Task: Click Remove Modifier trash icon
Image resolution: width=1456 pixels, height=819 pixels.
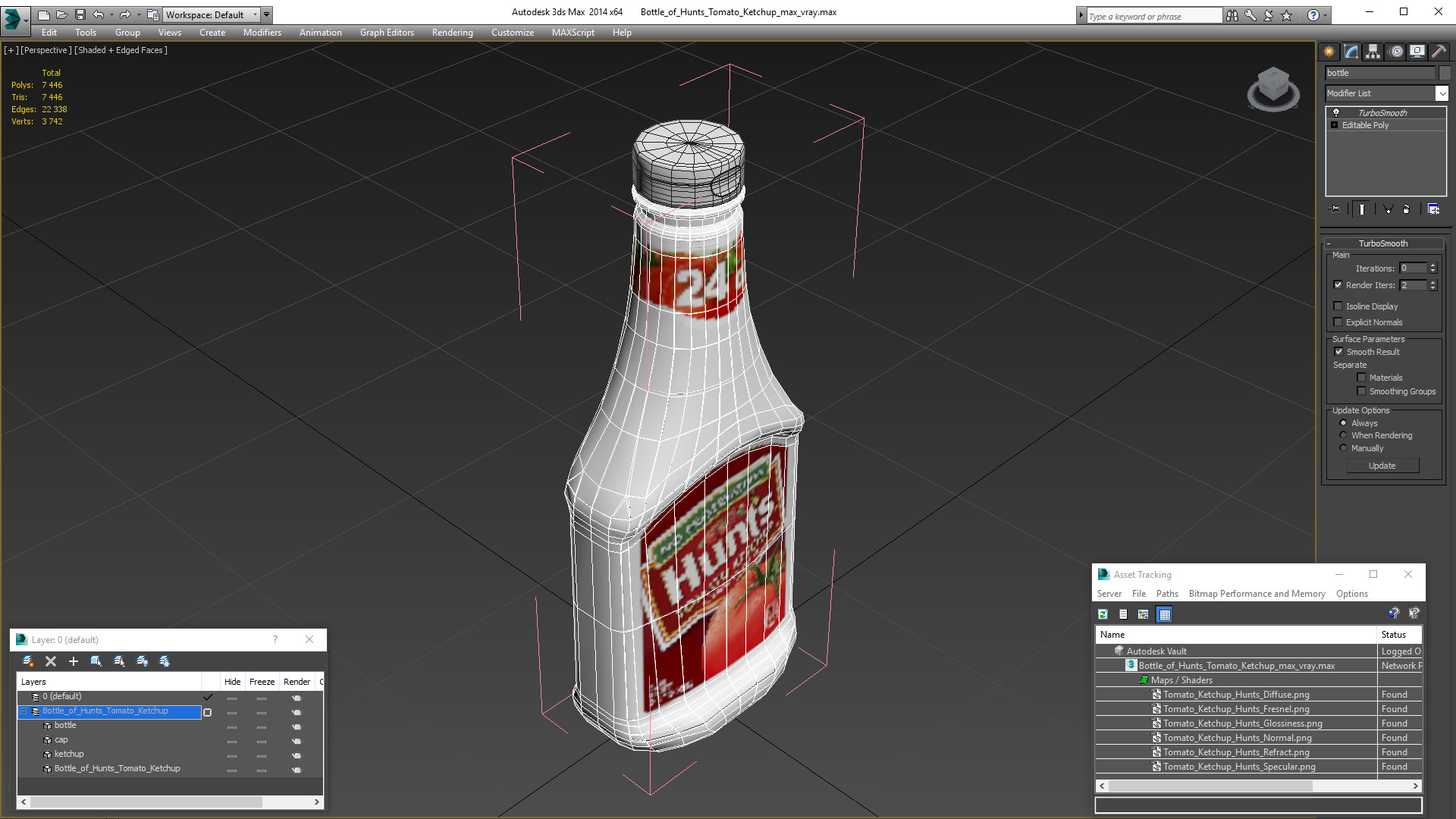Action: tap(1407, 209)
